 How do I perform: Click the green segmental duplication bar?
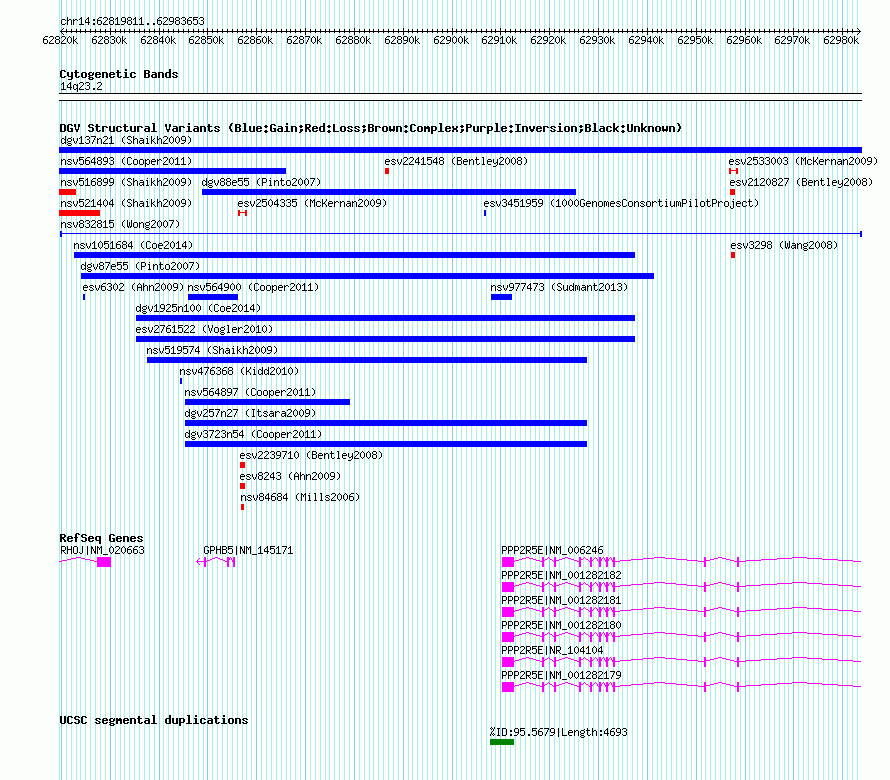502,742
